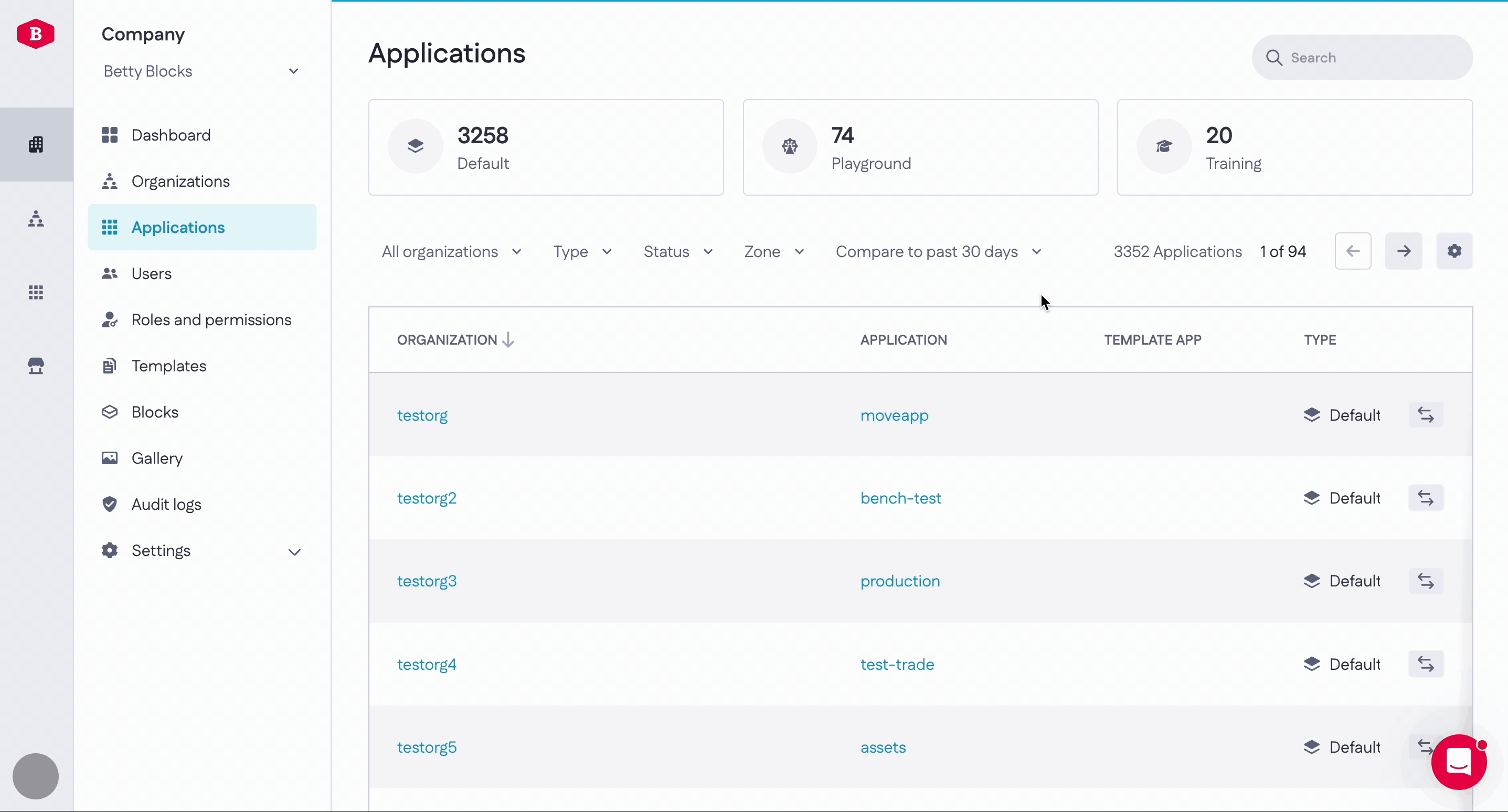The height and width of the screenshot is (812, 1508).
Task: Open the organizations icon in left rail
Action: click(x=36, y=218)
